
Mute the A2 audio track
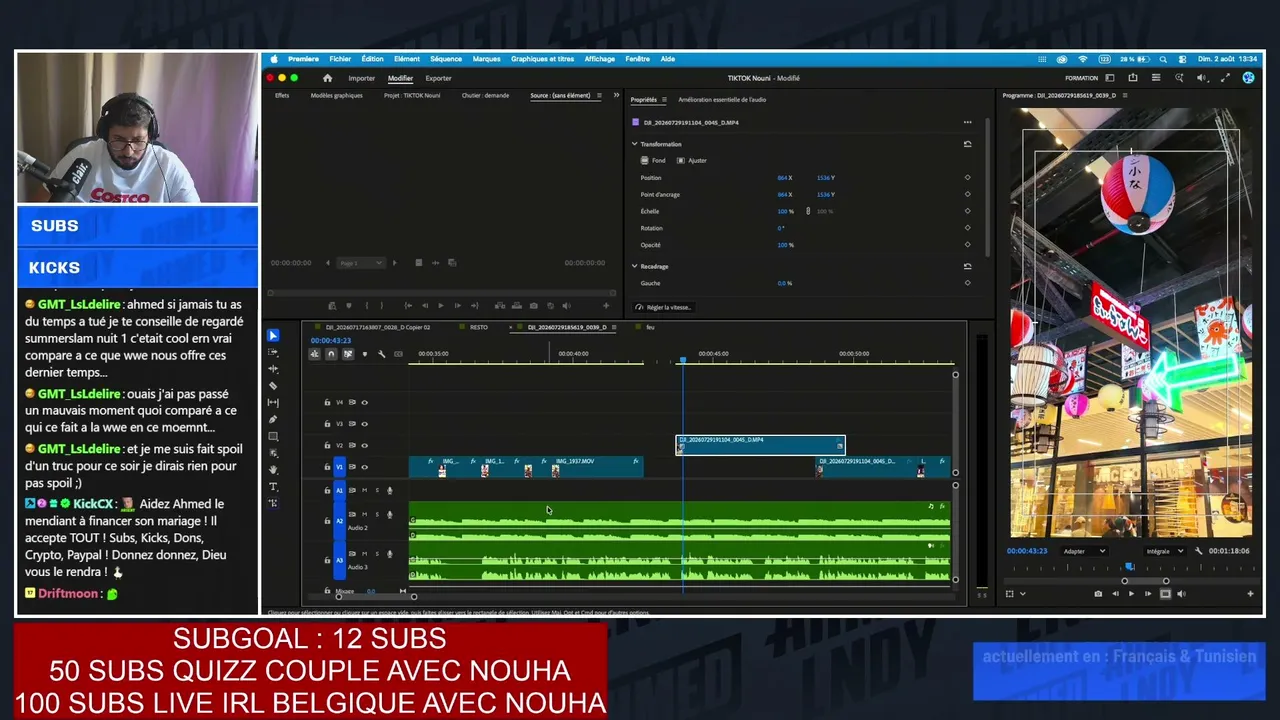[364, 514]
